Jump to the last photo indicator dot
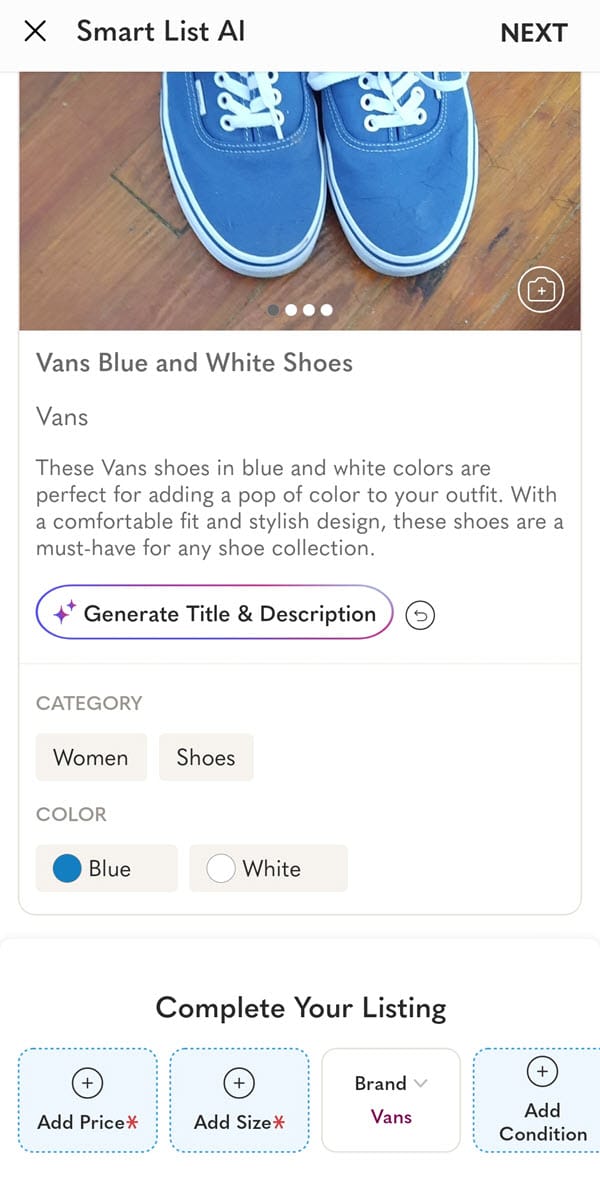 326,310
